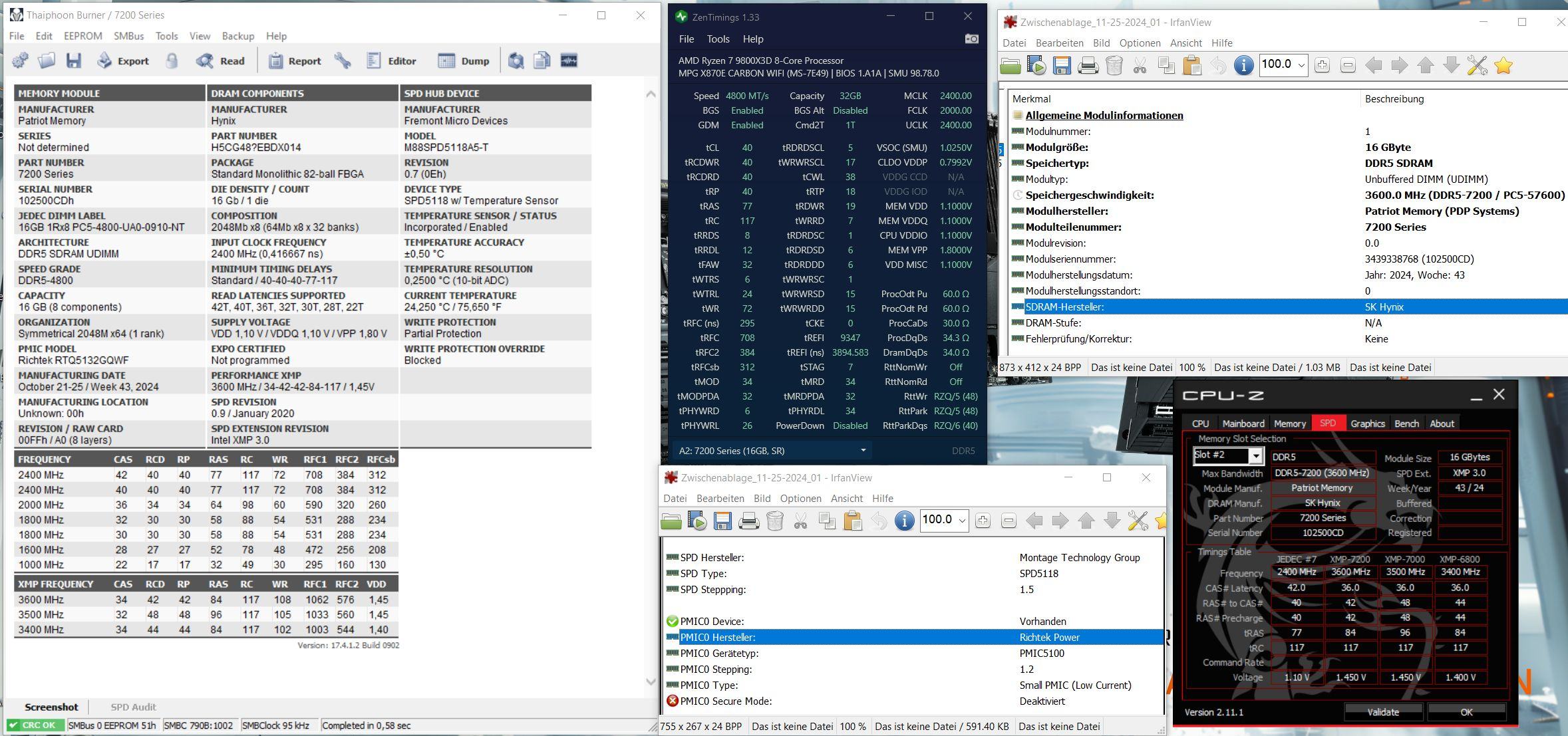Viewport: 1568px width, 736px height.
Task: Click the Validate button in CPU-Z
Action: (x=1383, y=711)
